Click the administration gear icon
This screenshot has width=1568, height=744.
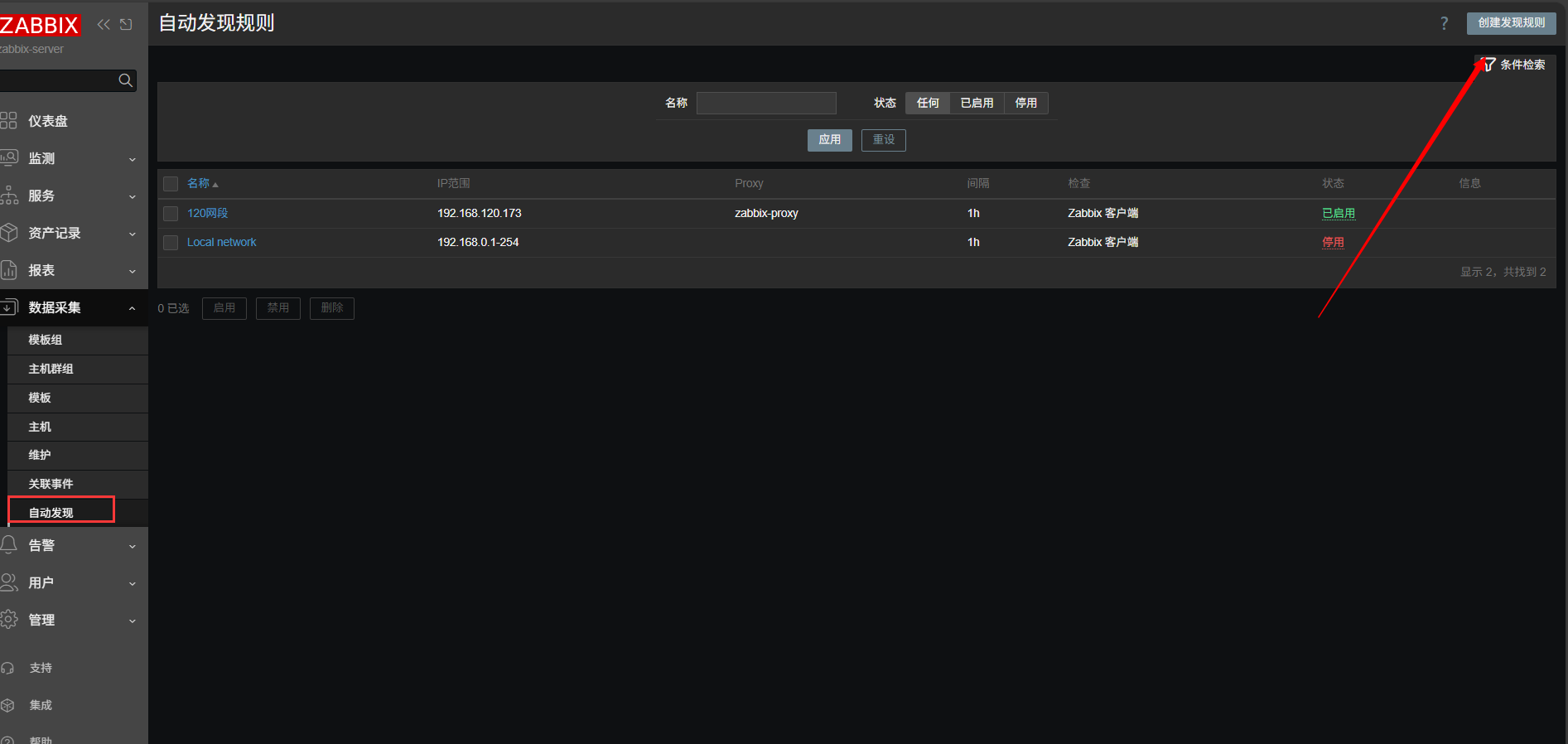pyautogui.click(x=9, y=620)
